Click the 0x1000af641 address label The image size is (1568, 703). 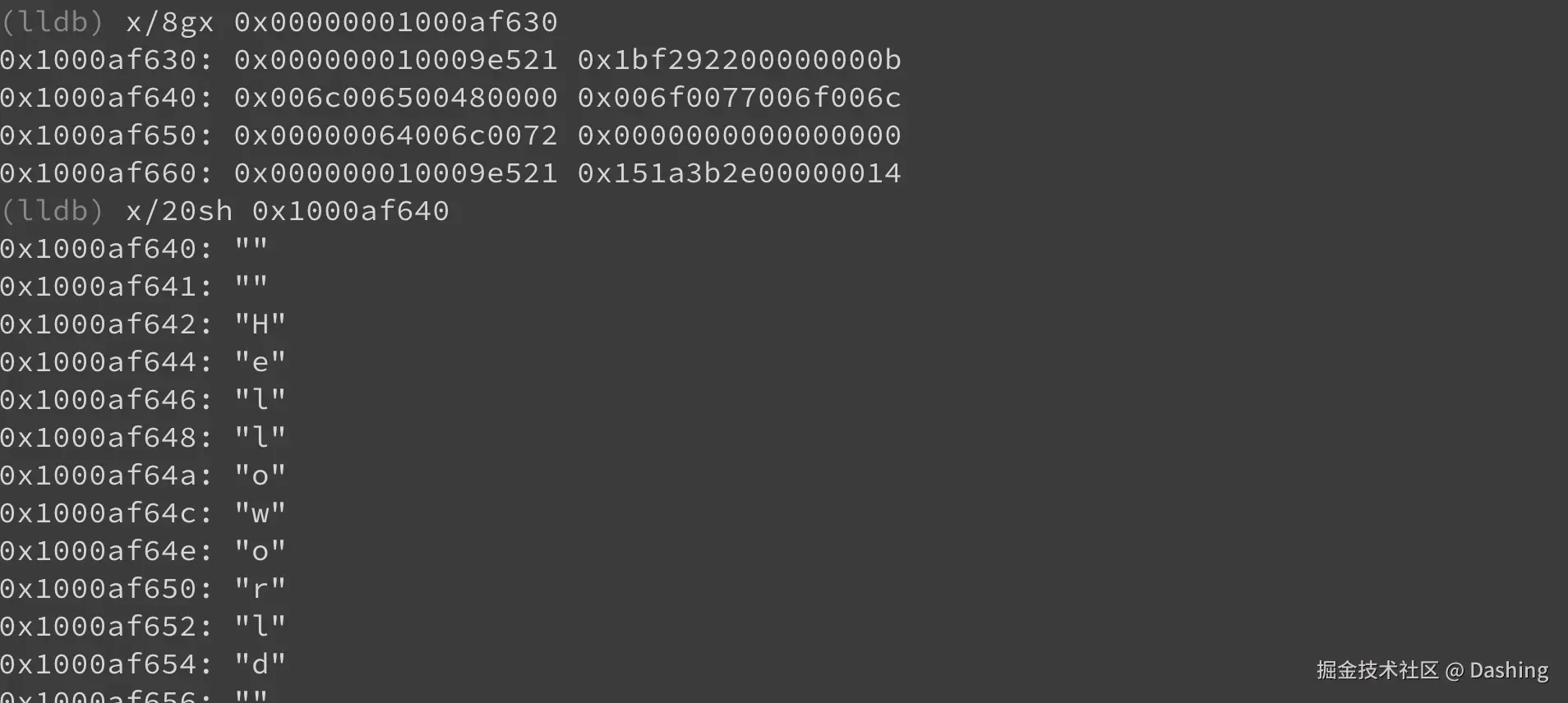[x=106, y=287]
